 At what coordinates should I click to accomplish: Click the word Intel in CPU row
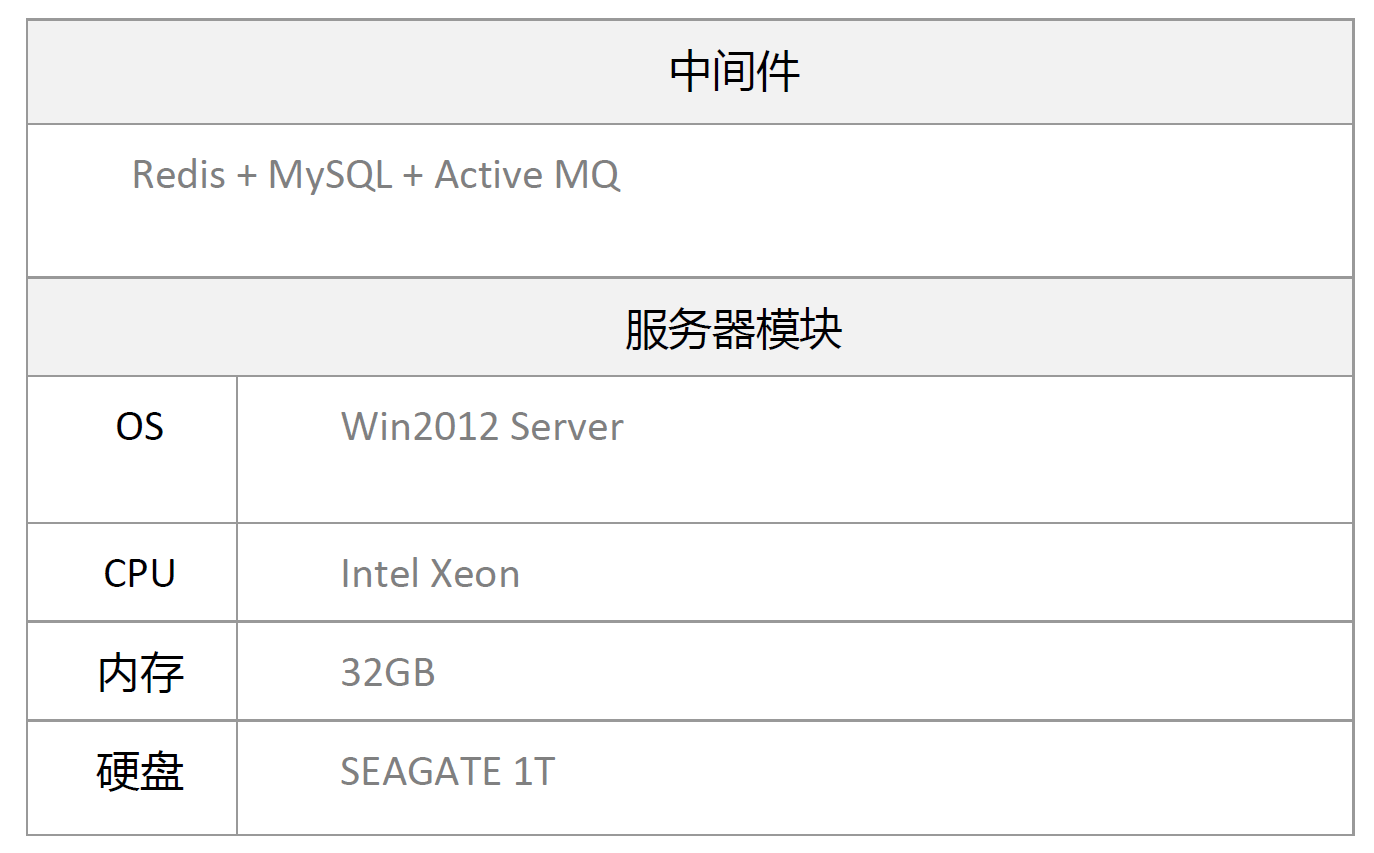pos(380,574)
